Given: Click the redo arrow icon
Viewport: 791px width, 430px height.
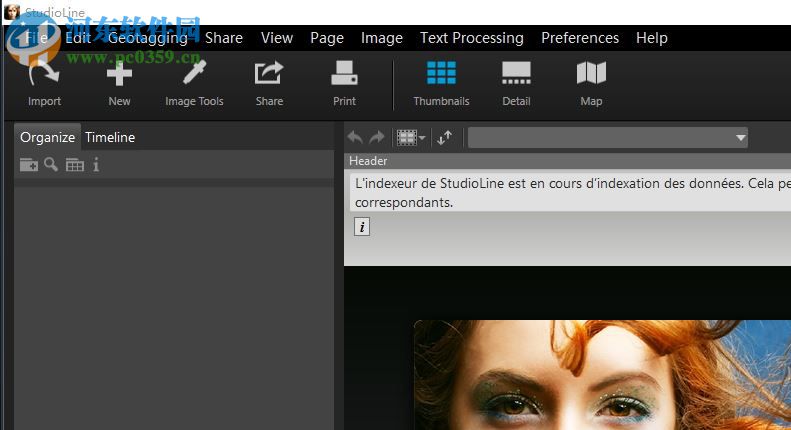Looking at the screenshot, I should tap(377, 137).
